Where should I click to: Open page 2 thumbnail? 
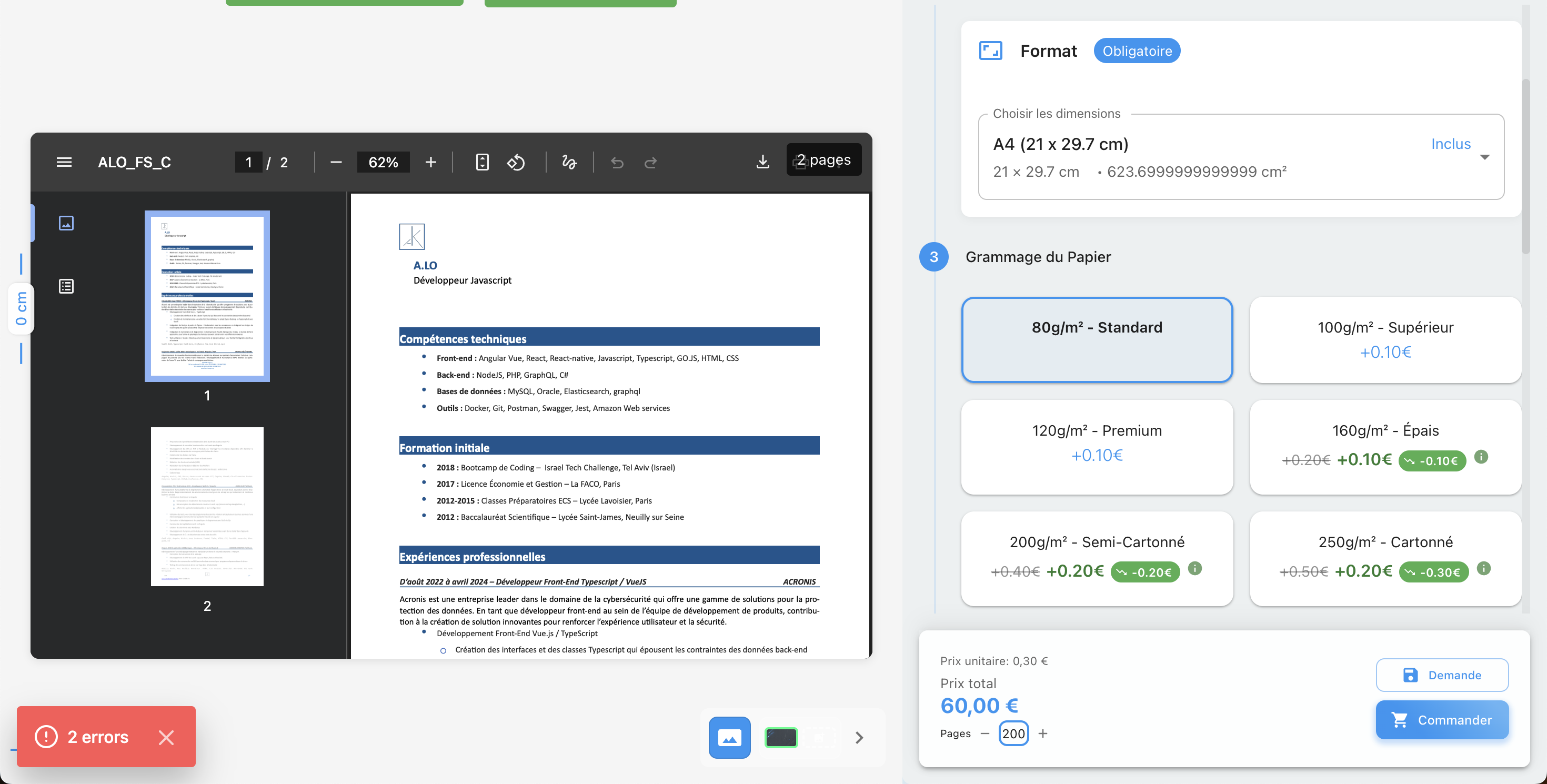207,506
